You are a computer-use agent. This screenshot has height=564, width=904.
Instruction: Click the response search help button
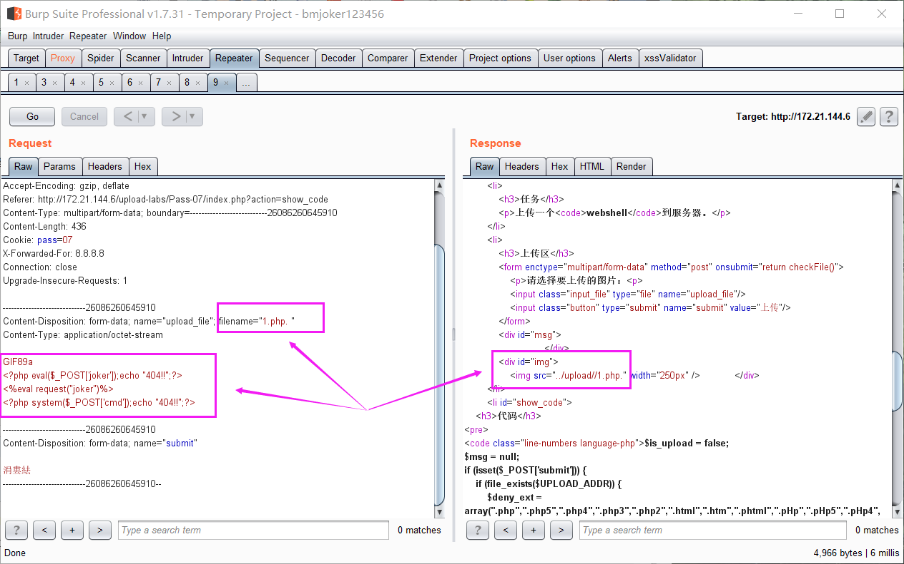click(477, 529)
